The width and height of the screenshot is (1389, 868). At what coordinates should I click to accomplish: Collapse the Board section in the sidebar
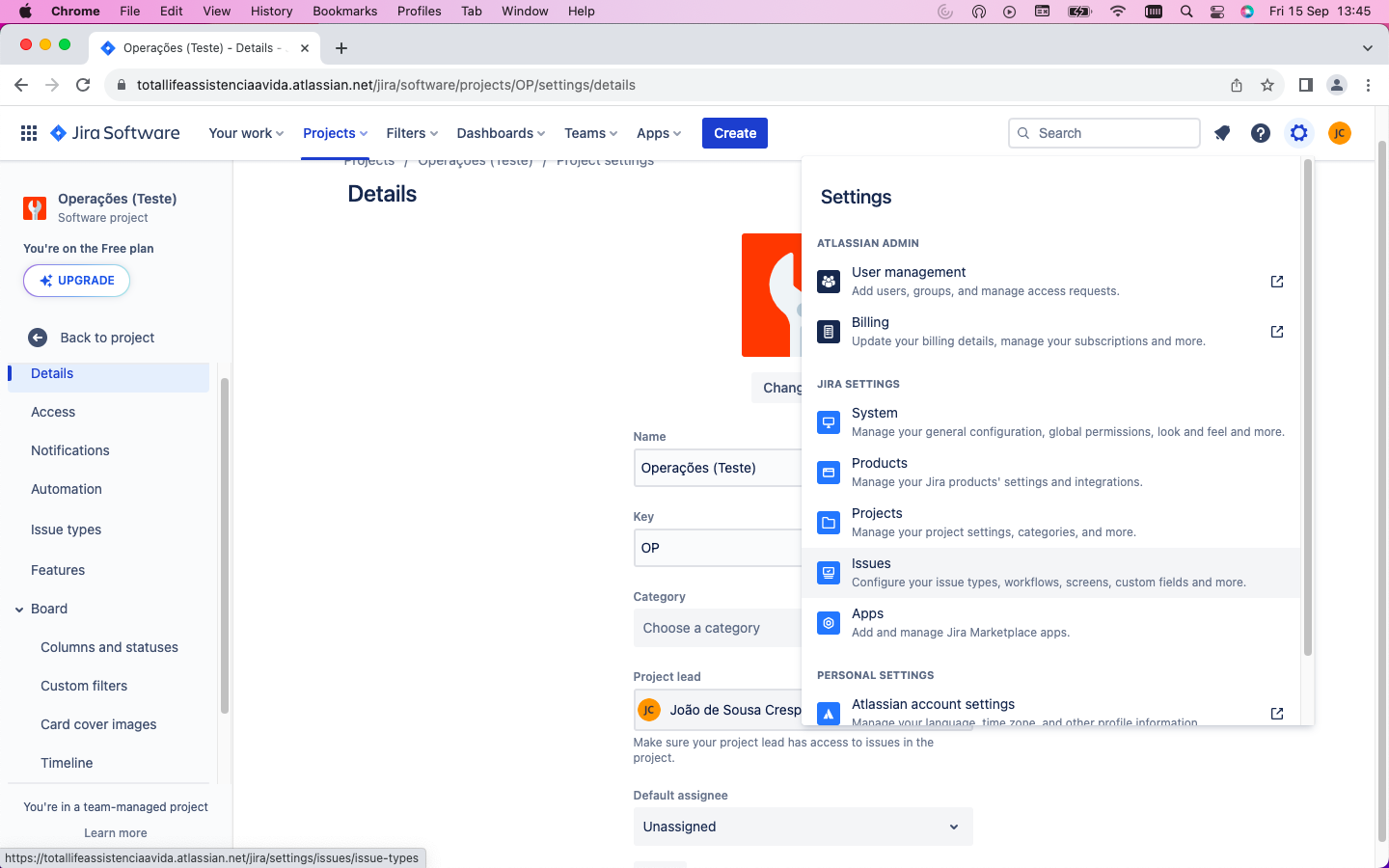(17, 609)
